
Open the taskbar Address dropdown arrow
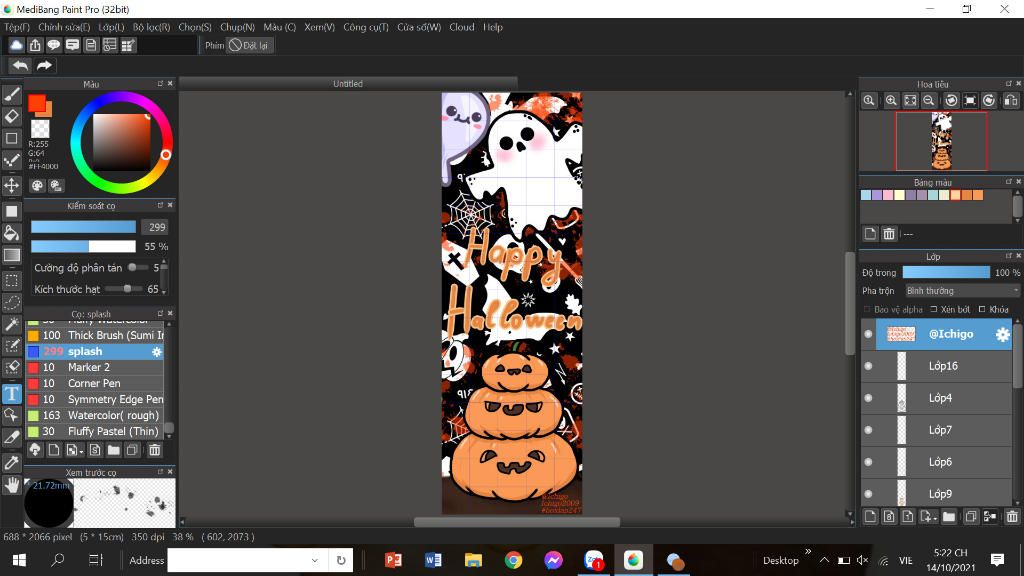click(314, 560)
